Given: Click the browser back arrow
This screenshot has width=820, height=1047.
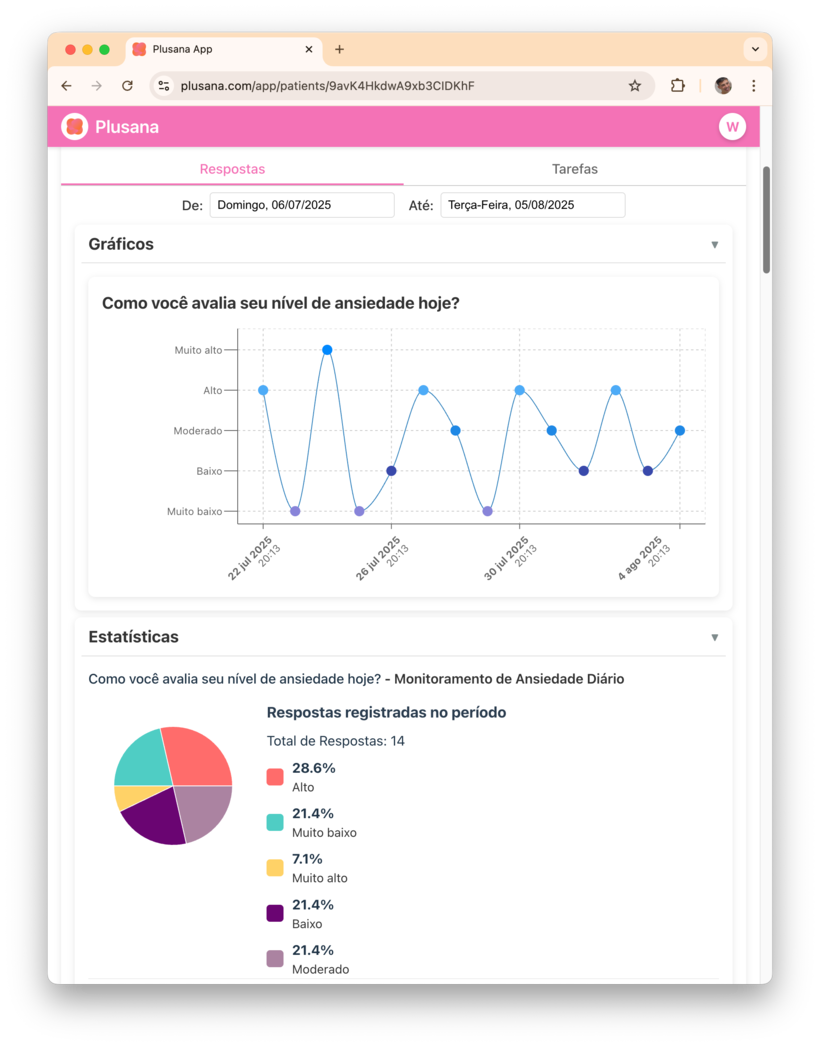Looking at the screenshot, I should pyautogui.click(x=67, y=86).
